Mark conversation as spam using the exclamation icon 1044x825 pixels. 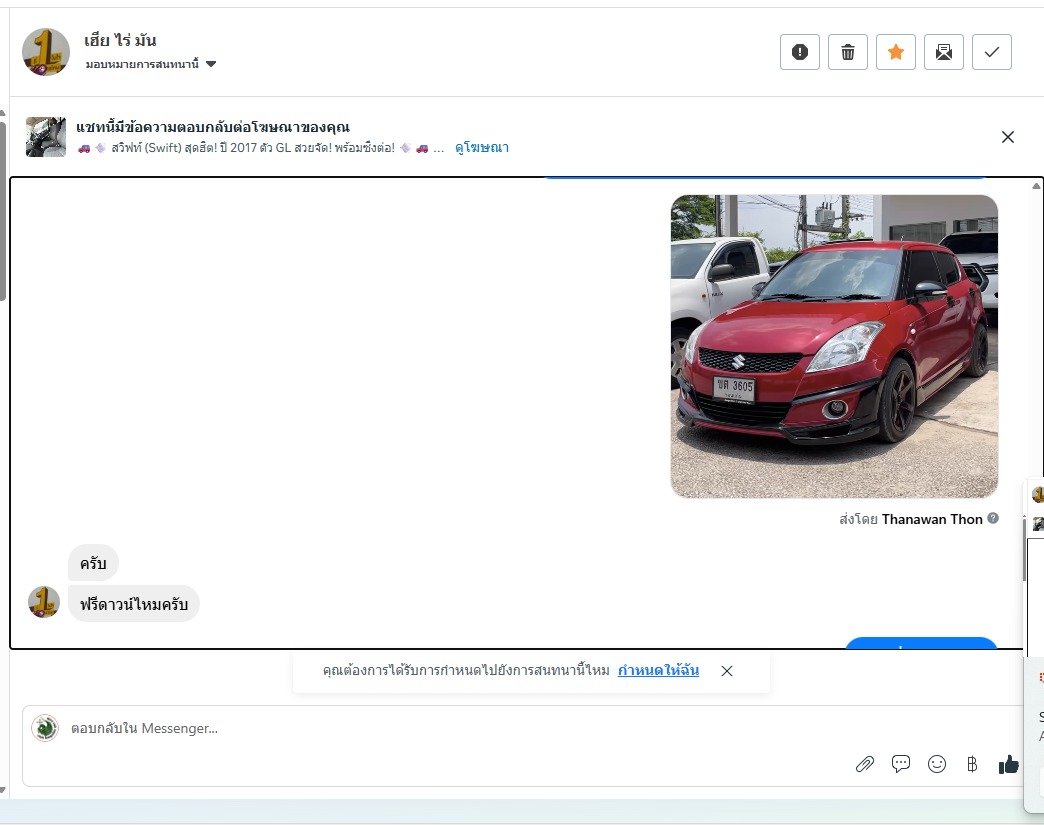800,52
